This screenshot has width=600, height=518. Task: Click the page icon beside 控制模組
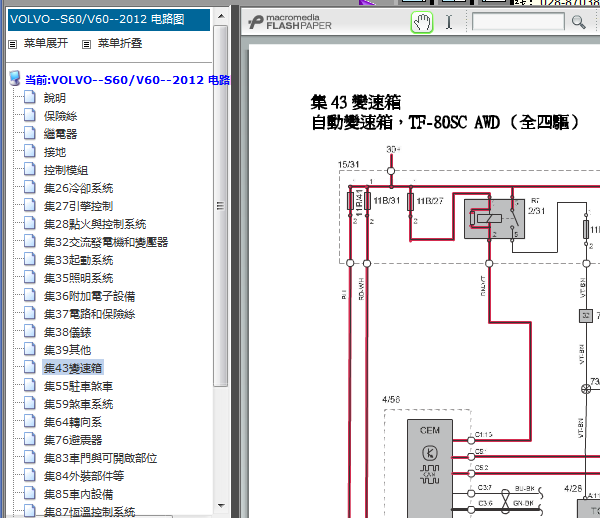tap(30, 169)
